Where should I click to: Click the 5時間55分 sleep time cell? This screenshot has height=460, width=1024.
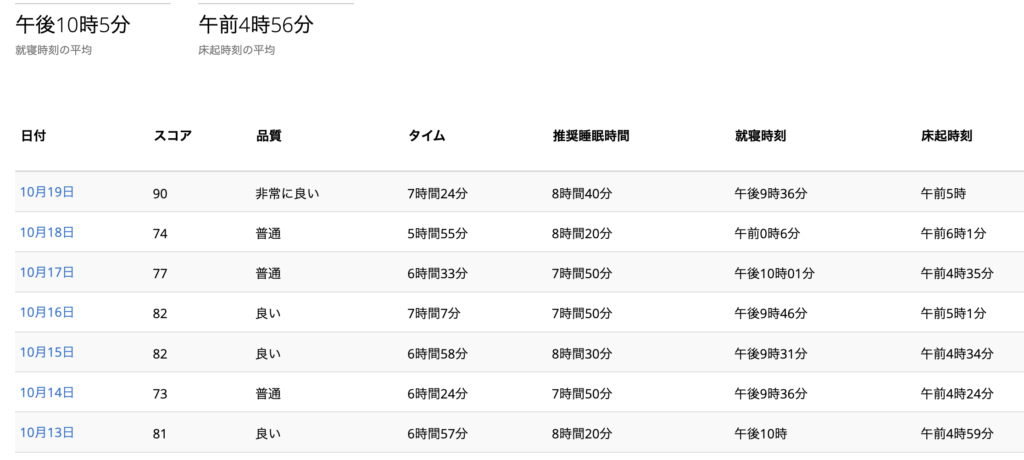click(x=437, y=233)
